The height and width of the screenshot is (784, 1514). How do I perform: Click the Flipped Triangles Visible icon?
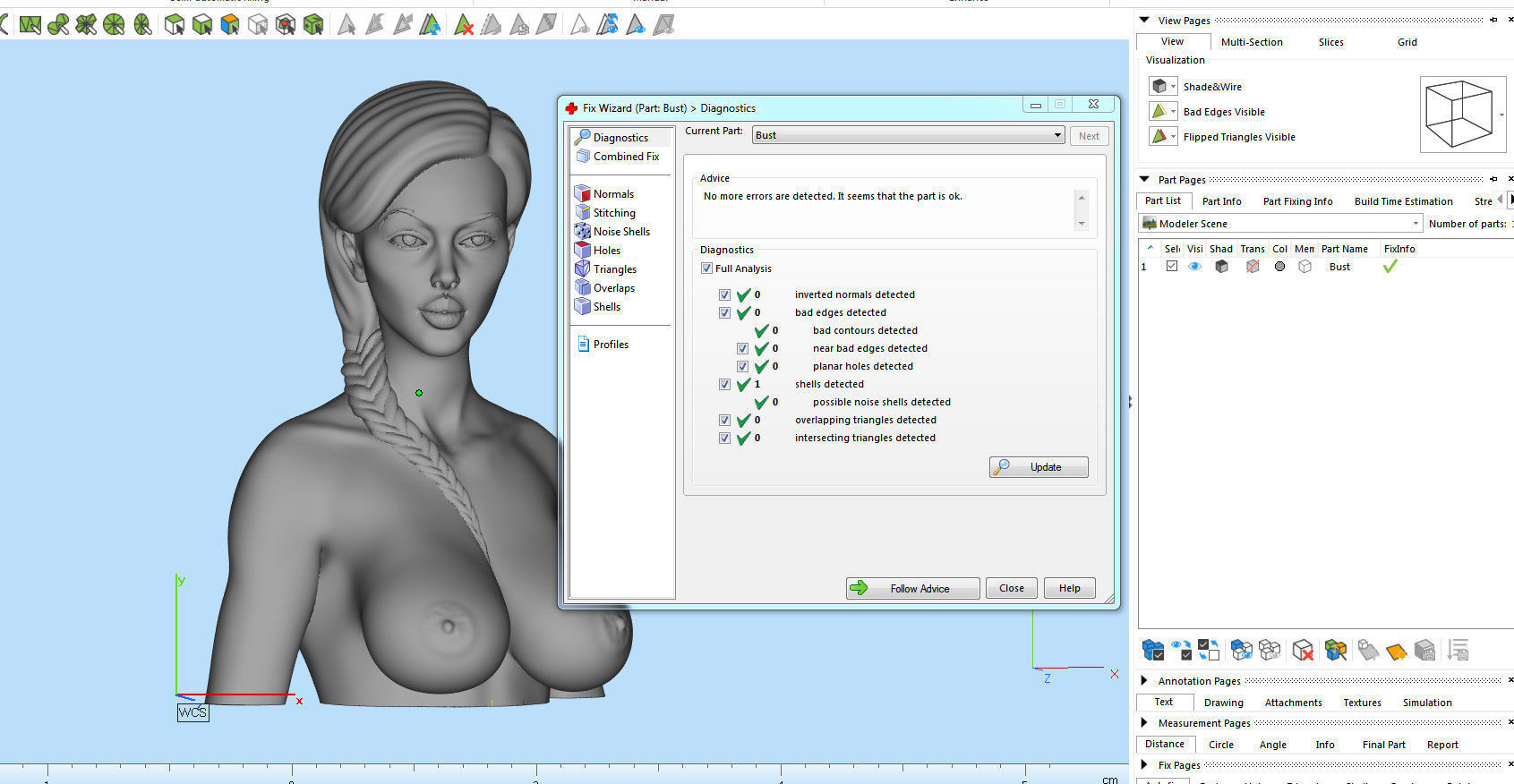(1159, 136)
